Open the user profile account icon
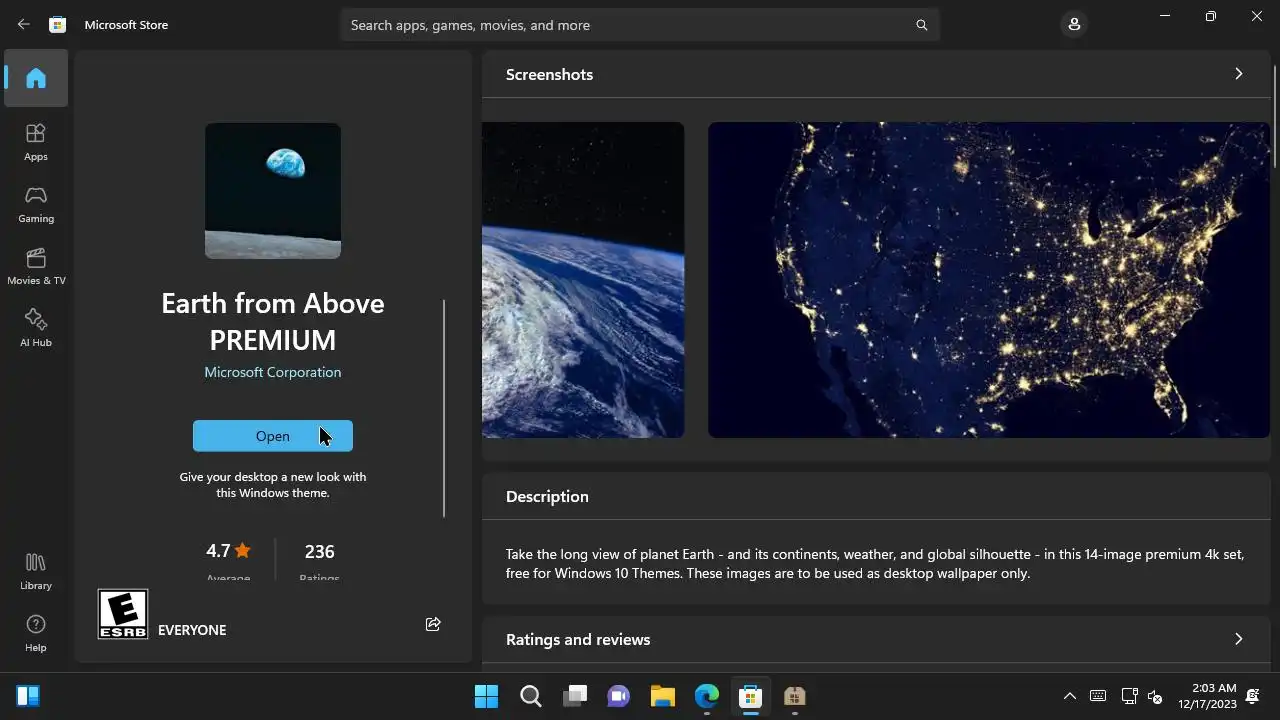This screenshot has width=1280, height=720. pyautogui.click(x=1074, y=24)
